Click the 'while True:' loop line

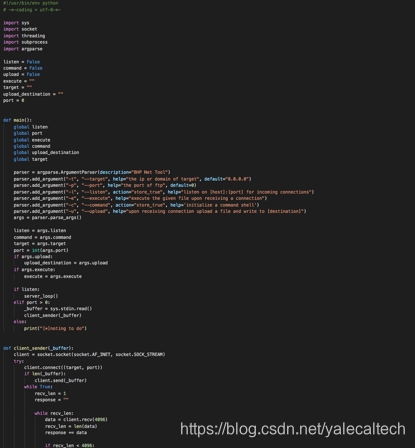click(38, 387)
